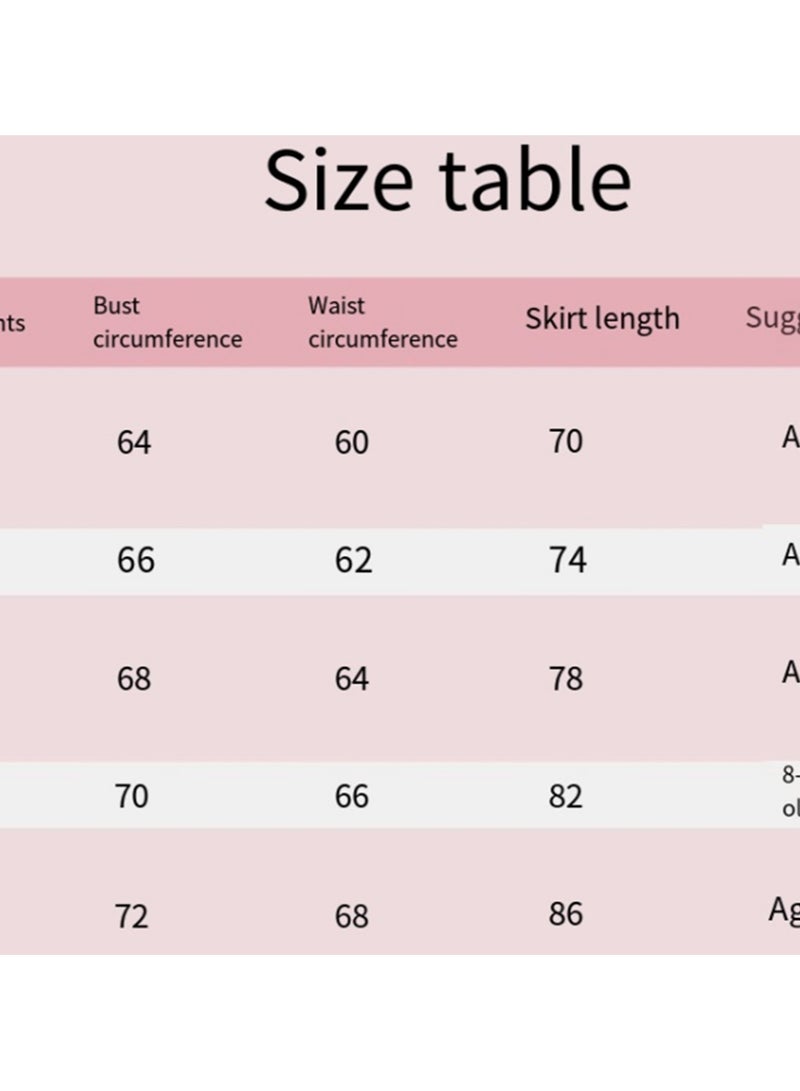Select skirt length value 86
The width and height of the screenshot is (800, 1091).
click(566, 914)
